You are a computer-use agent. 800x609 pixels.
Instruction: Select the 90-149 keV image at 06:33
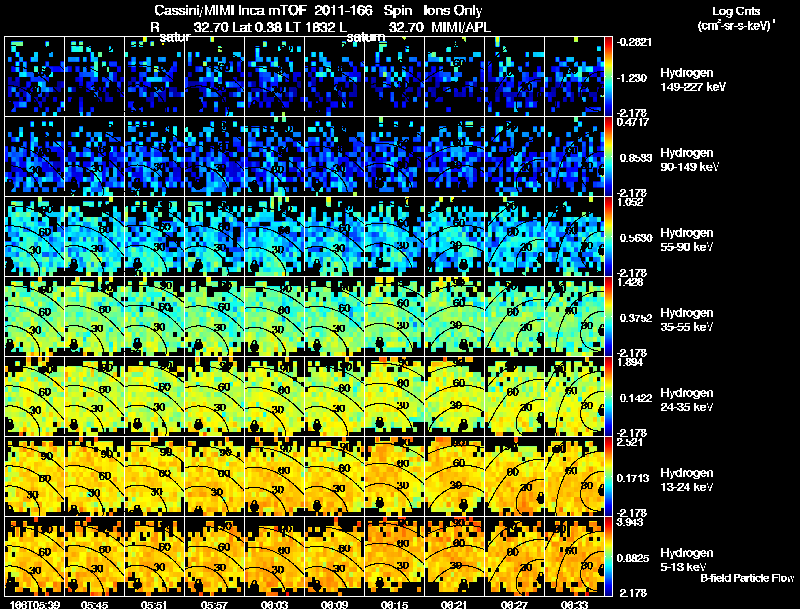[577, 156]
